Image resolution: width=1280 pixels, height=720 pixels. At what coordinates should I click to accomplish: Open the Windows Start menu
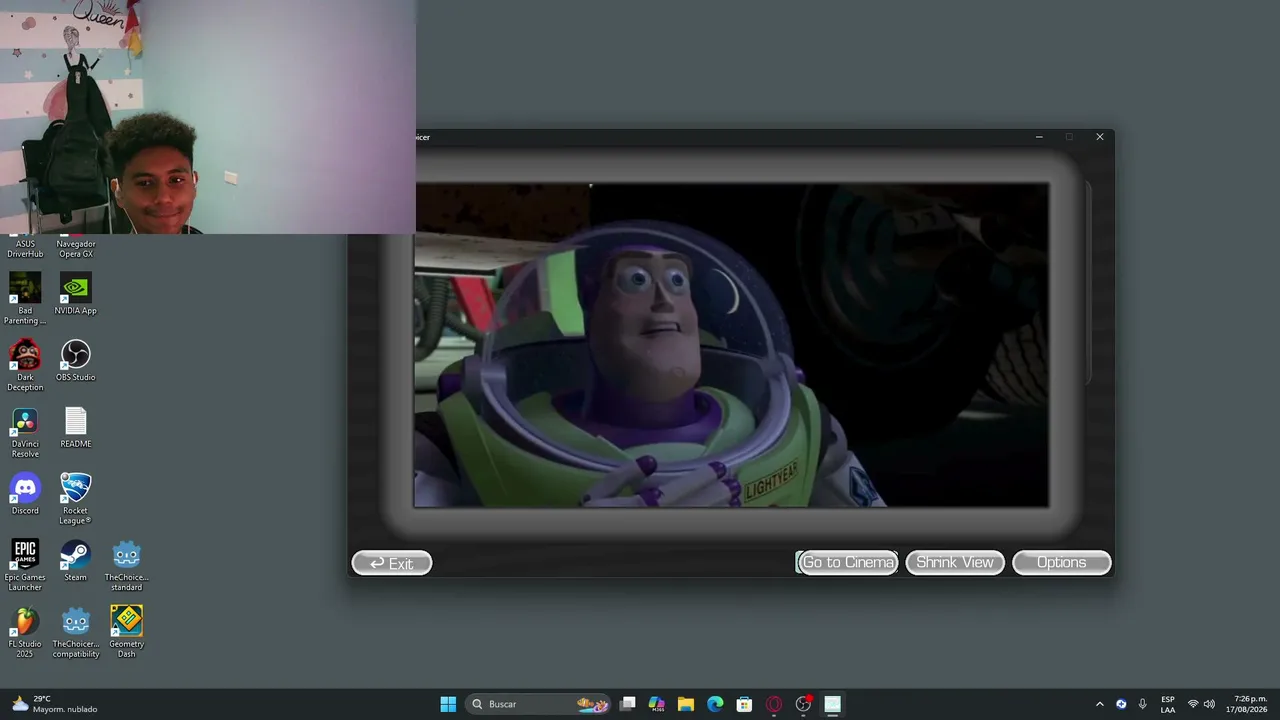click(x=448, y=704)
